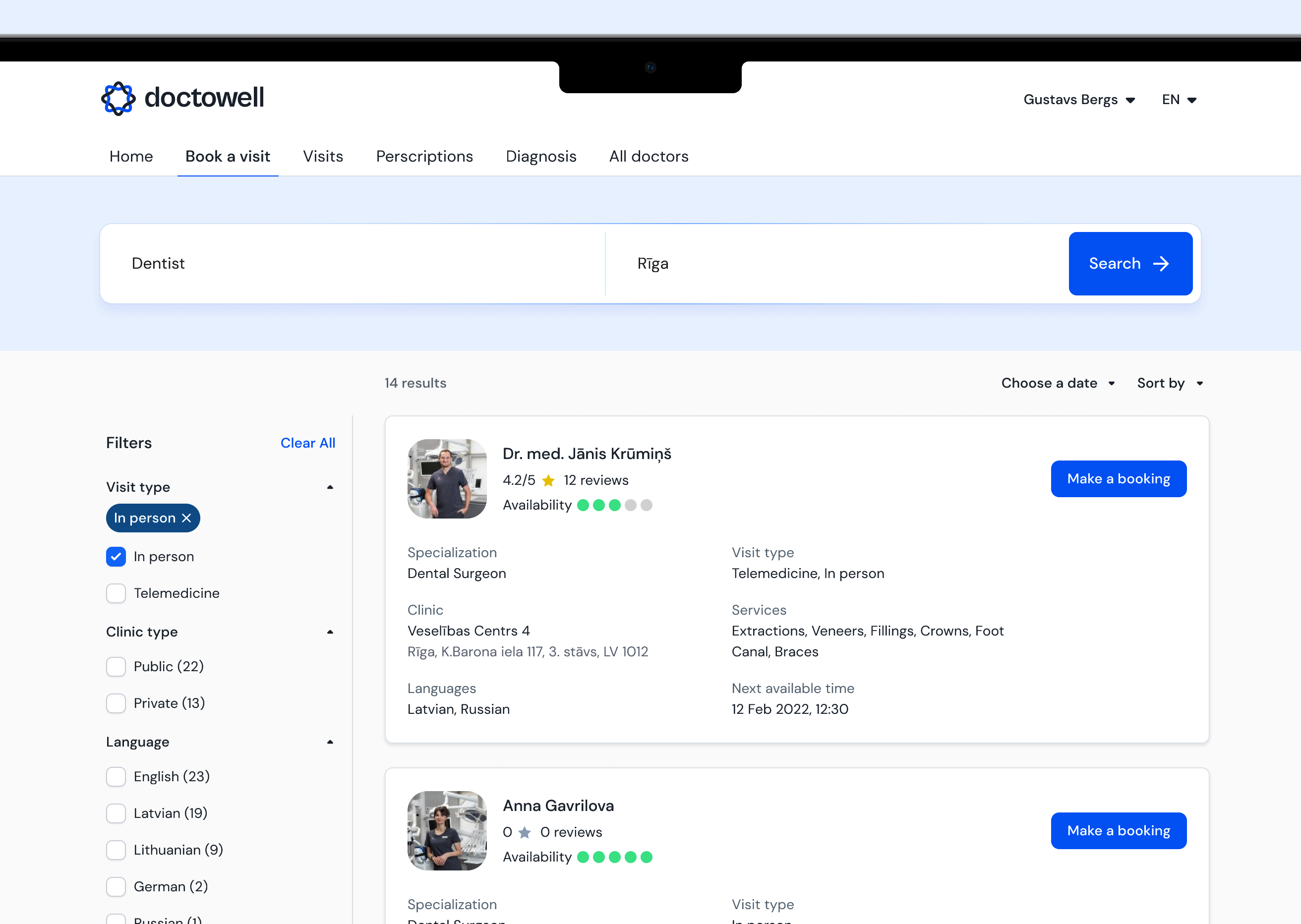
Task: Collapse the Visit type filter section
Action: pos(330,487)
